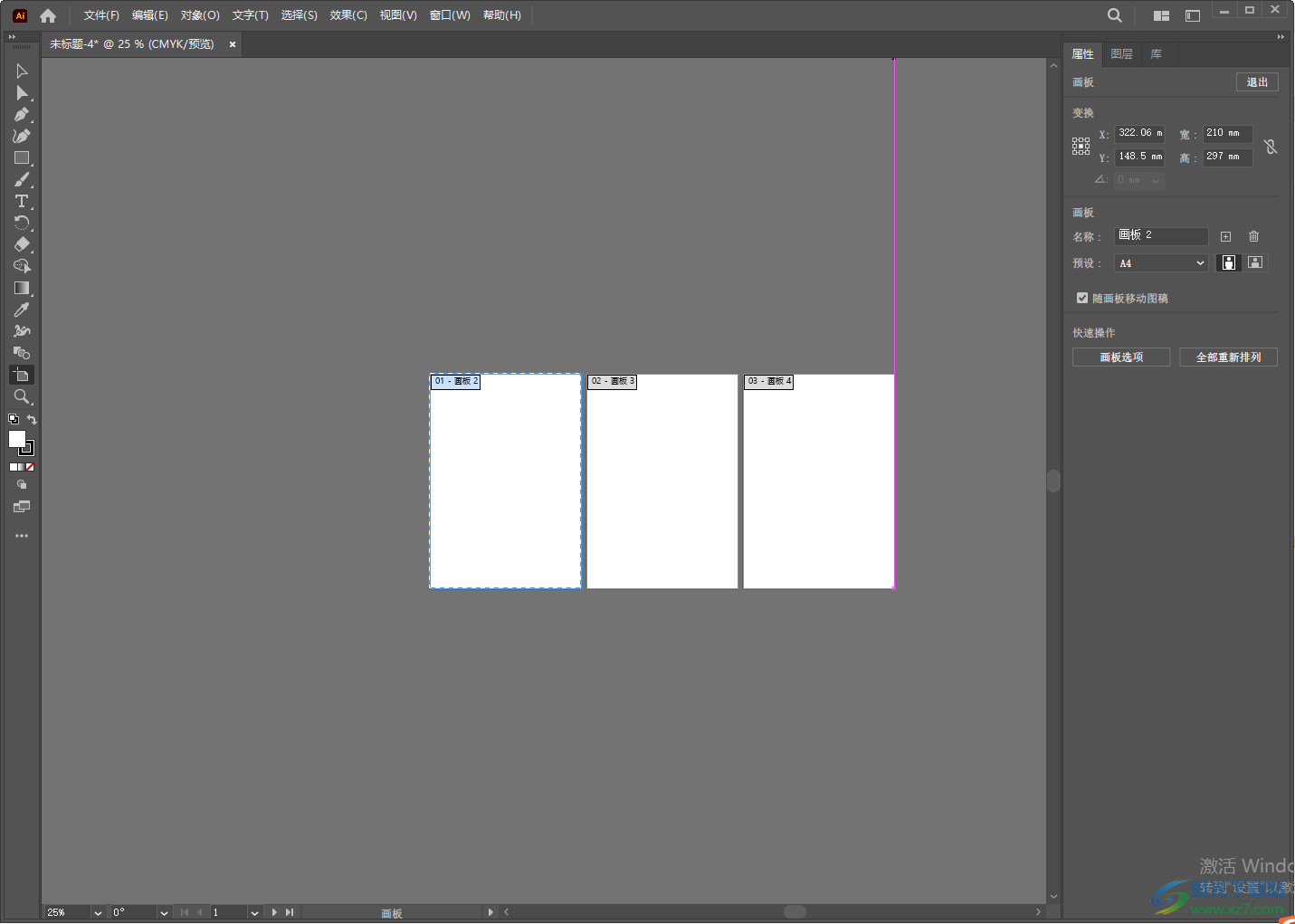
Task: Select the Rectangle tool
Action: [x=22, y=158]
